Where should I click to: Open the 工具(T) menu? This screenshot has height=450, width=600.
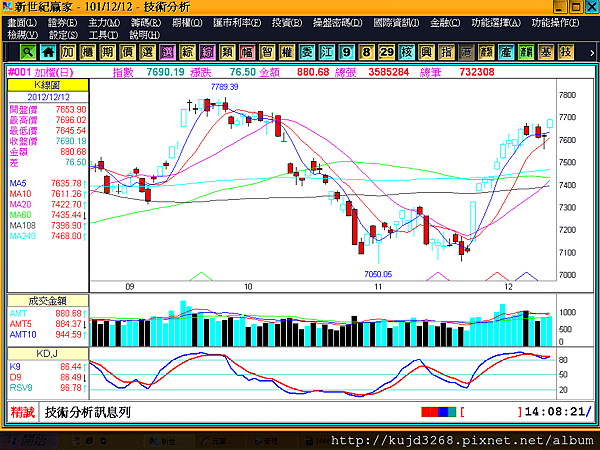(103, 35)
